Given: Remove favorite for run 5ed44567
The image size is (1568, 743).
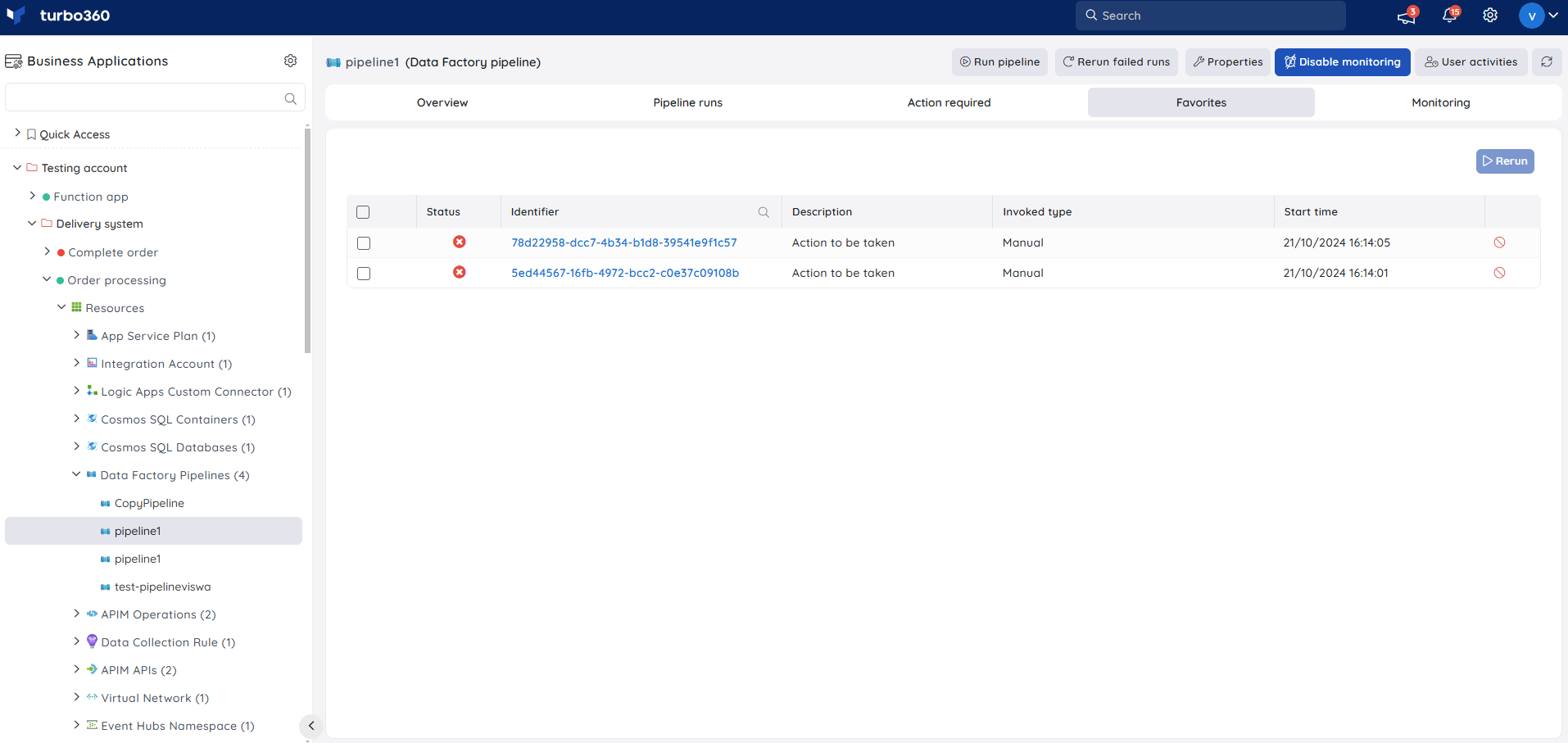Looking at the screenshot, I should point(1499,273).
